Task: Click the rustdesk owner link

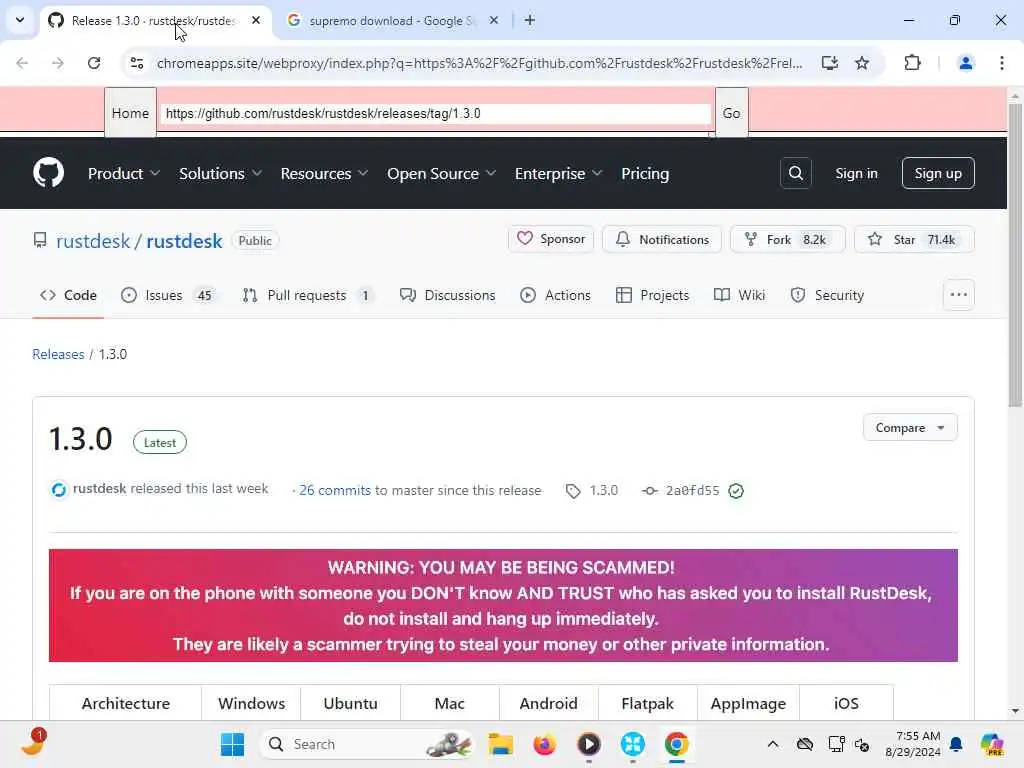Action: [93, 241]
